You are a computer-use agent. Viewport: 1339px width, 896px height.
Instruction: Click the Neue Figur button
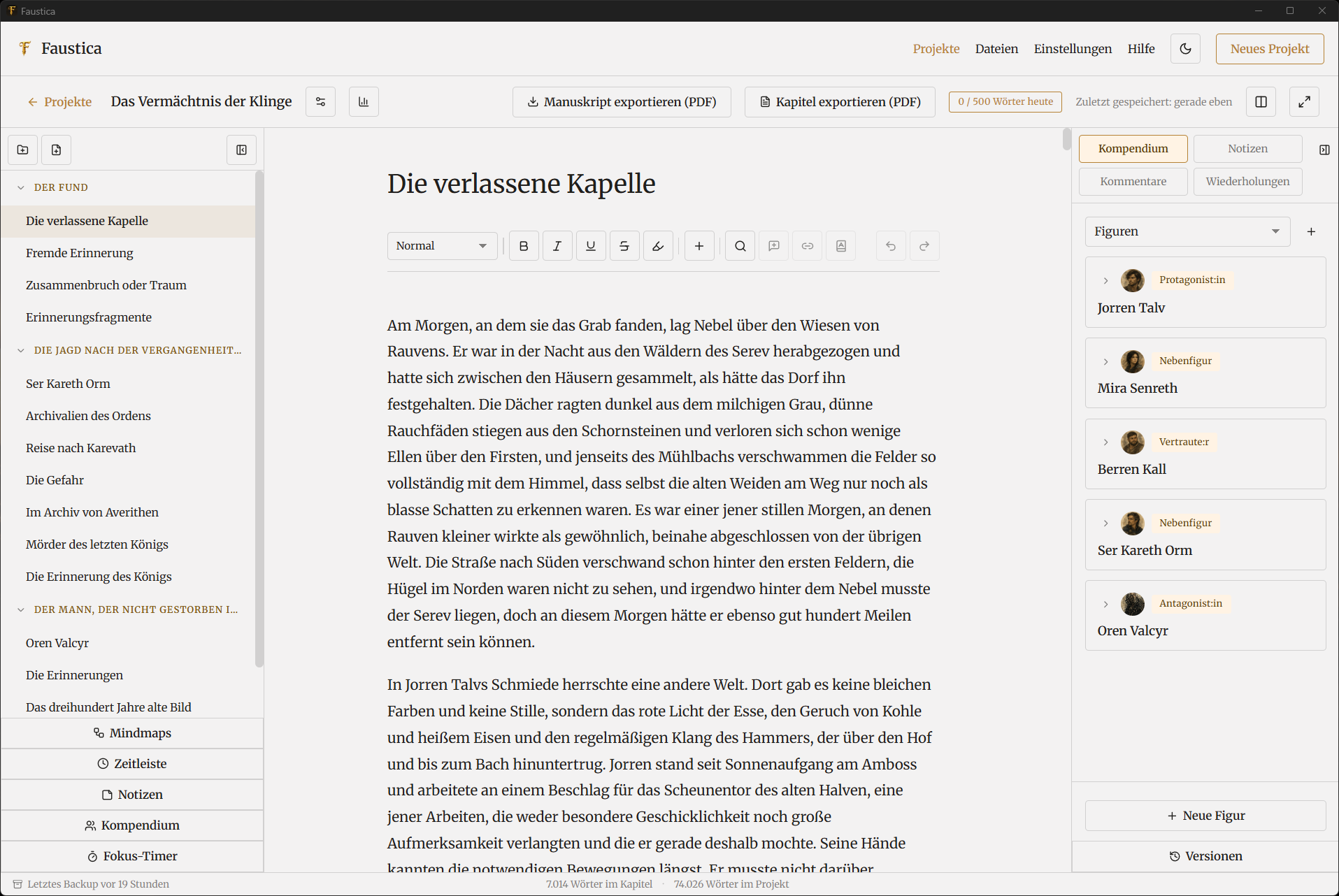click(1205, 816)
